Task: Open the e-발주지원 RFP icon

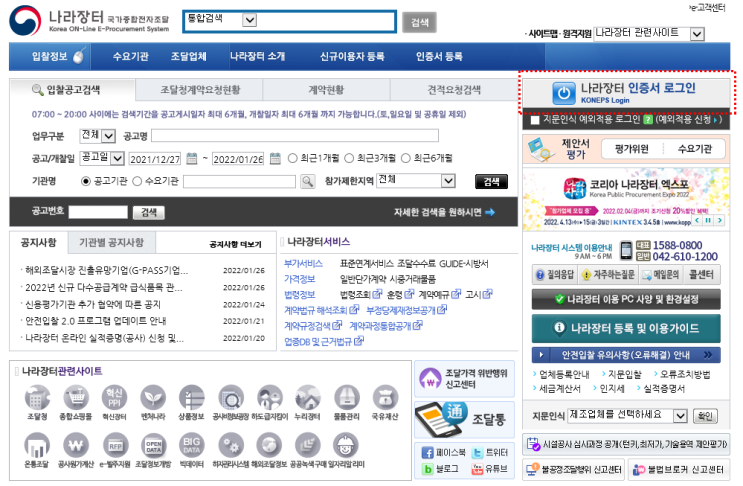Action: [115, 445]
